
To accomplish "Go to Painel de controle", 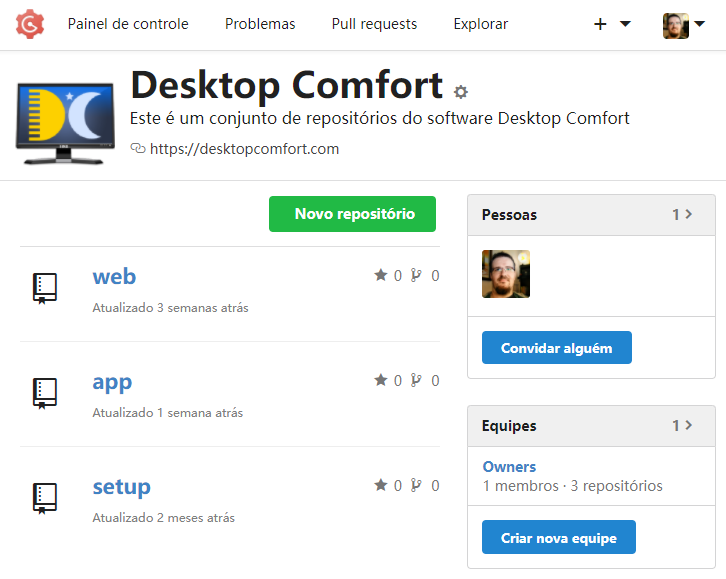I will (128, 24).
